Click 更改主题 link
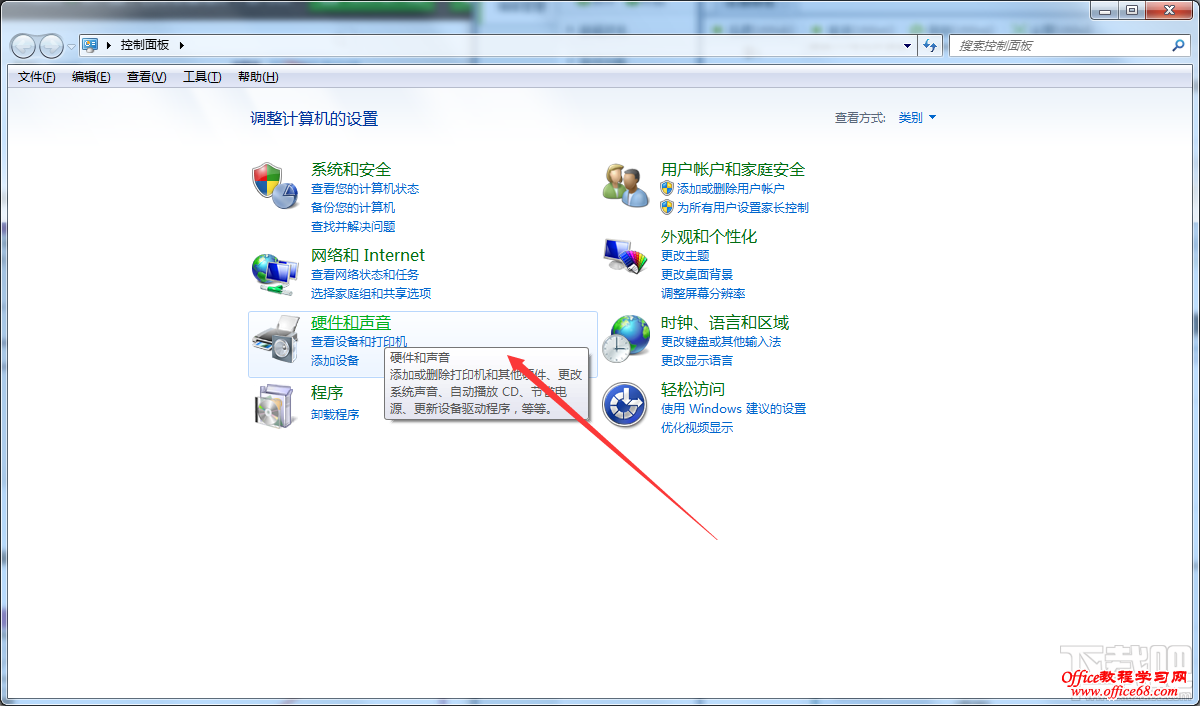Screen dimensions: 1200x706 pyautogui.click(x=685, y=255)
